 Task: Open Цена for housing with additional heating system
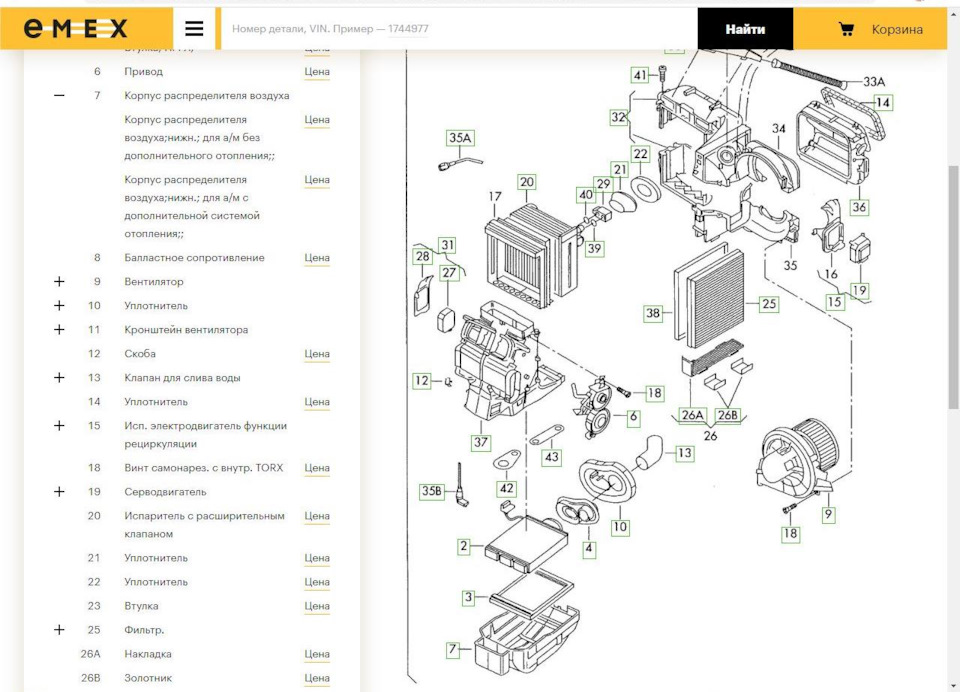[x=317, y=180]
